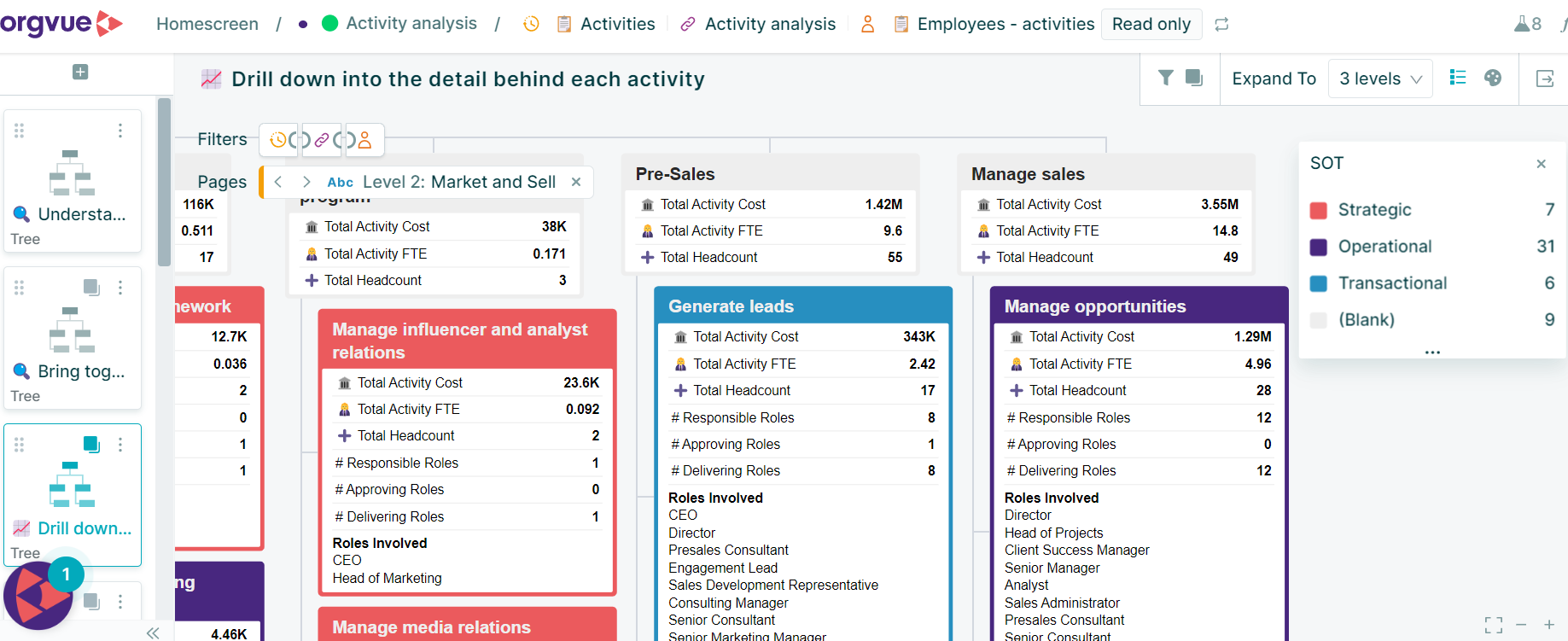Image resolution: width=1568 pixels, height=641 pixels.
Task: Click the filter funnel icon
Action: pos(1165,78)
